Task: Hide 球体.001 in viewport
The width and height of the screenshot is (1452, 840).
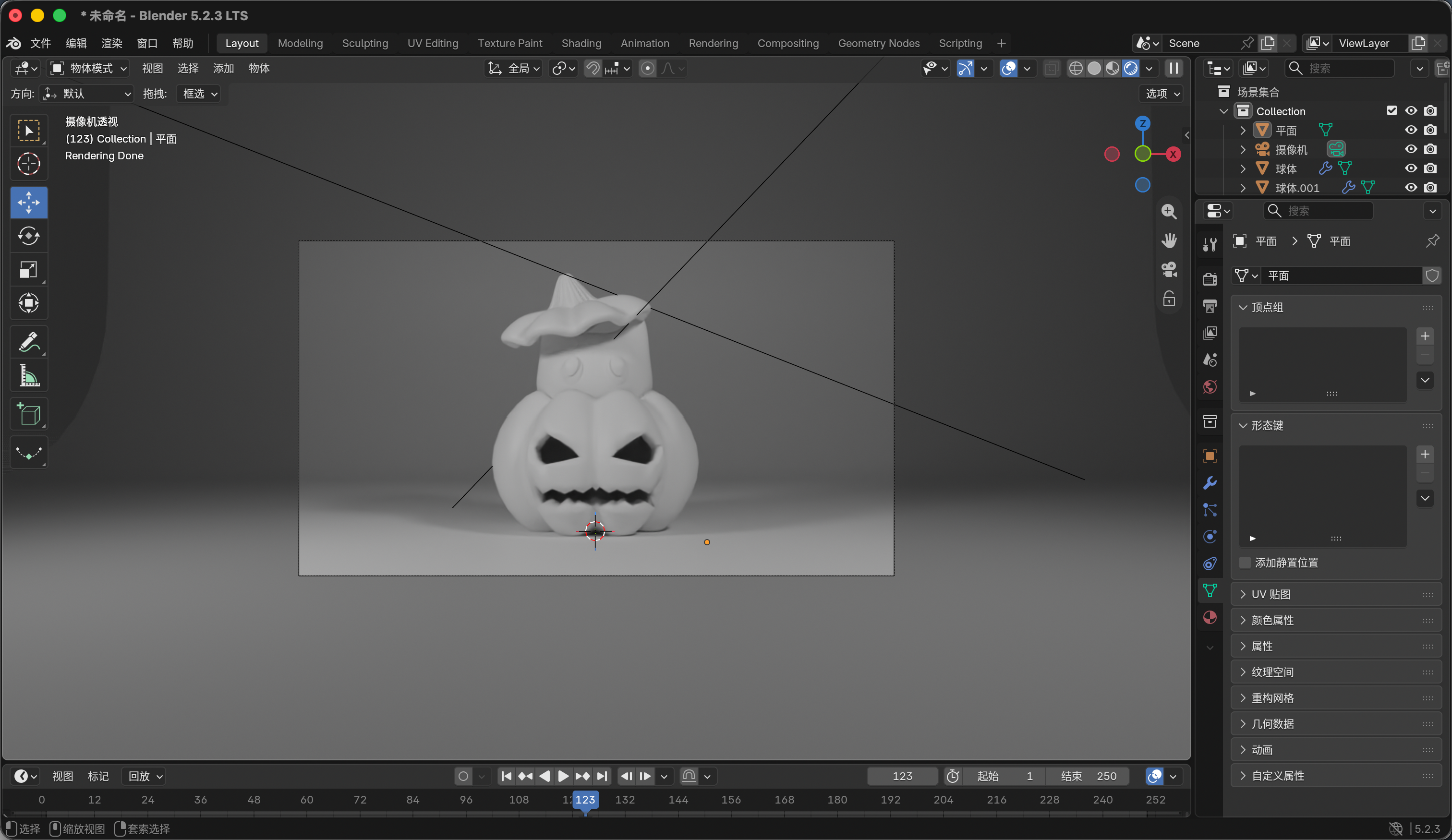Action: tap(1411, 188)
